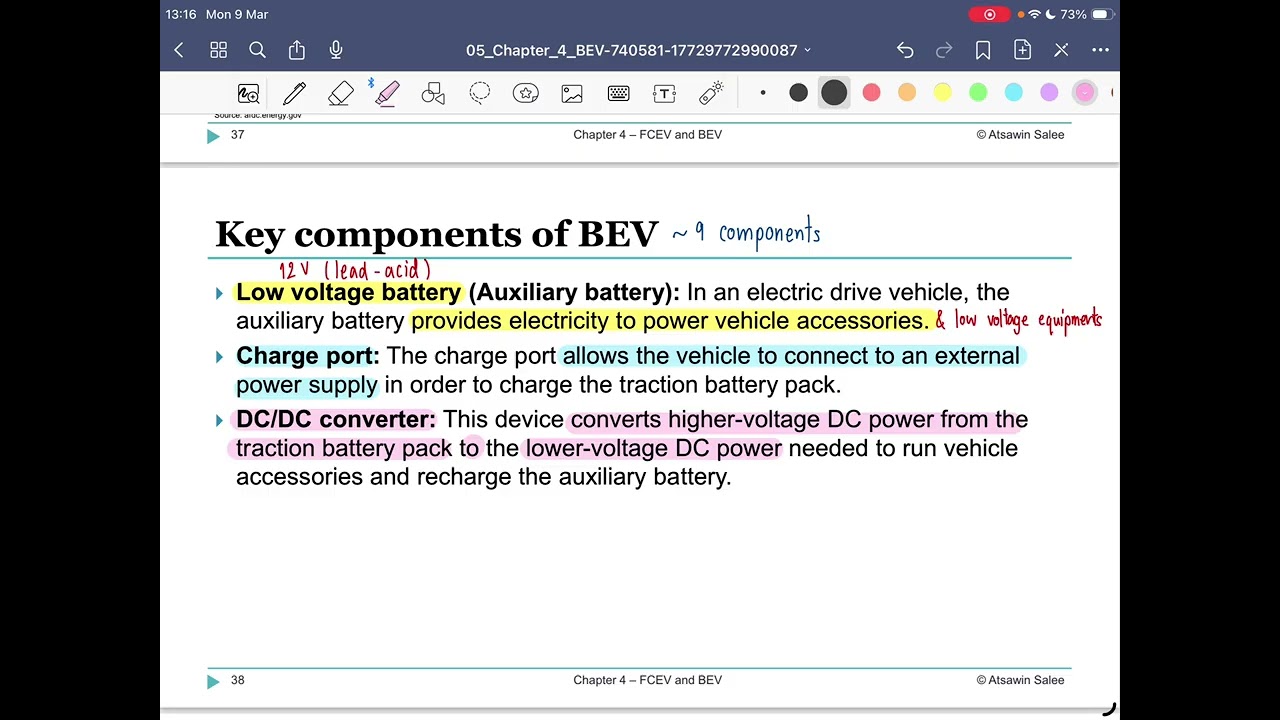Redo the last undone action
Screen dimensions: 1280x720
pos(944,50)
